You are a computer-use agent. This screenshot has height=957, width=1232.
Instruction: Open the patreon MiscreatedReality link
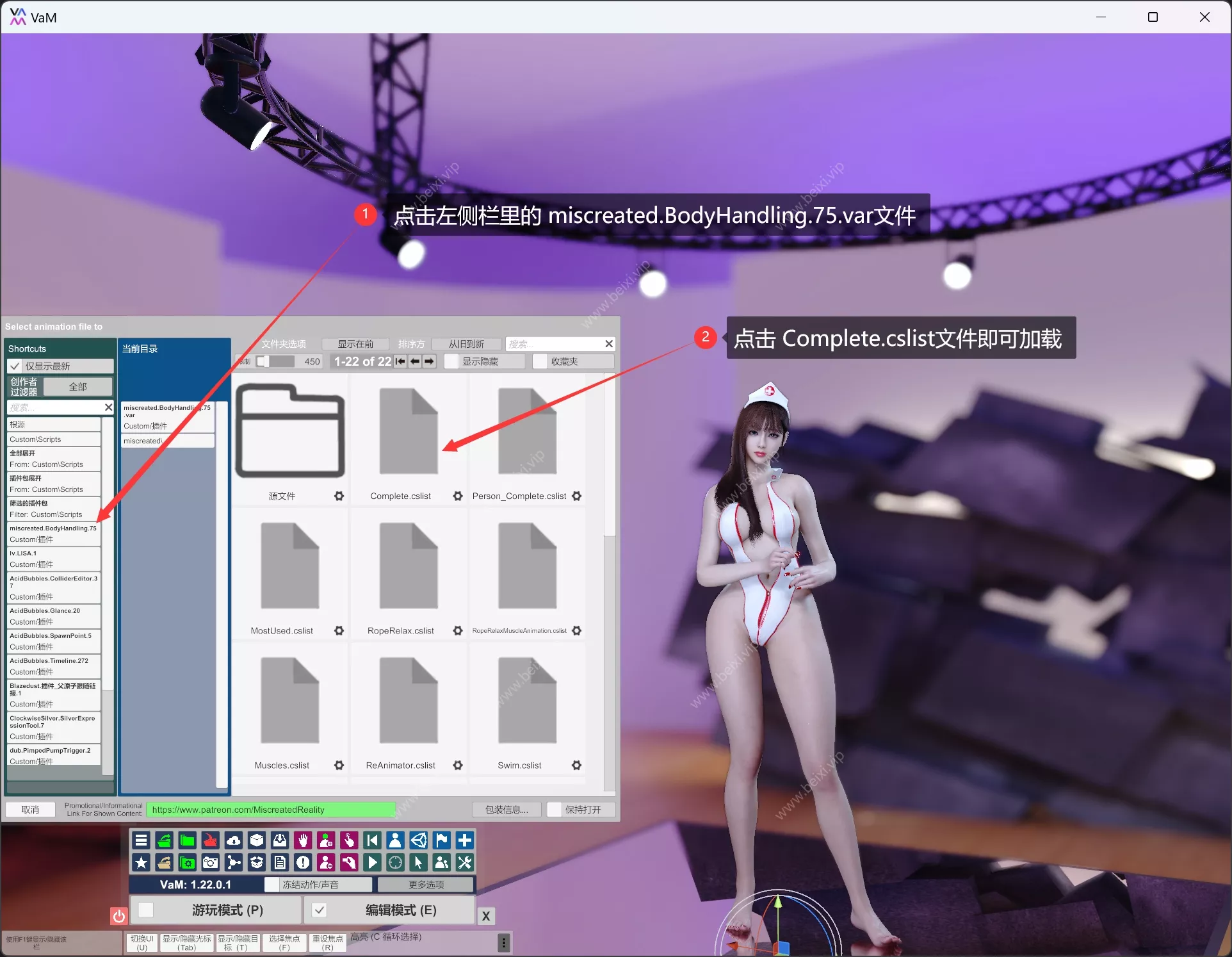click(x=271, y=809)
